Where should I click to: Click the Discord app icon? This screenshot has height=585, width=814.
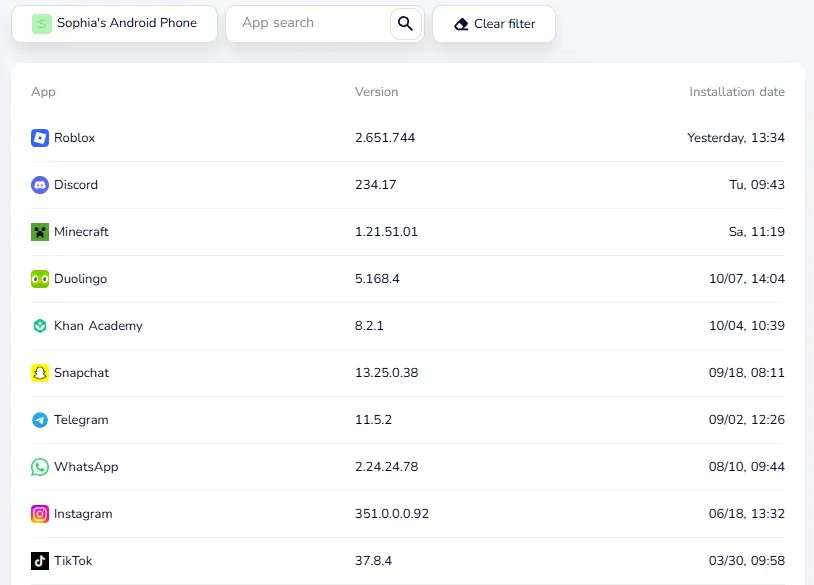click(x=40, y=185)
